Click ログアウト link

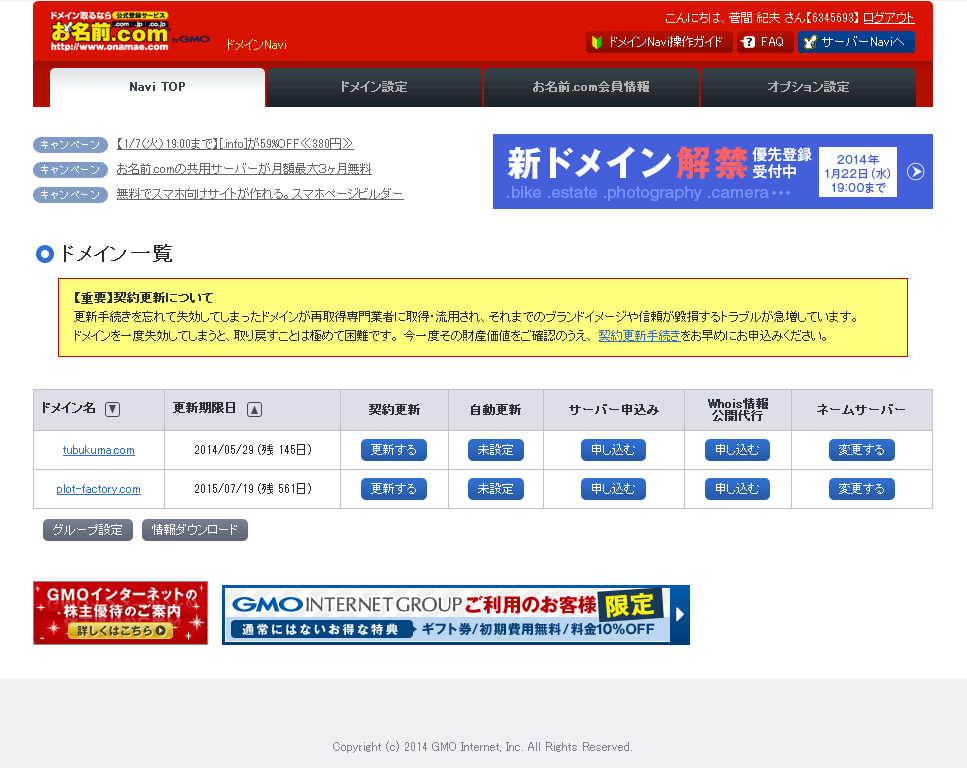point(889,18)
